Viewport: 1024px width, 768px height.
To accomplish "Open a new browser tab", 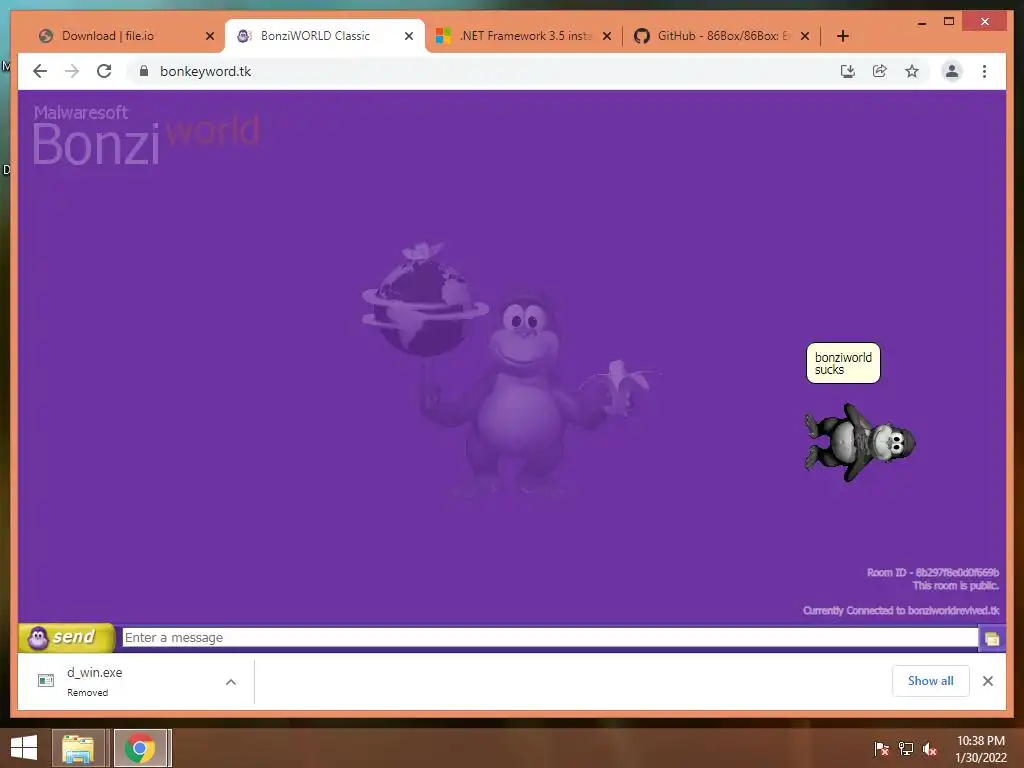I will [x=842, y=36].
